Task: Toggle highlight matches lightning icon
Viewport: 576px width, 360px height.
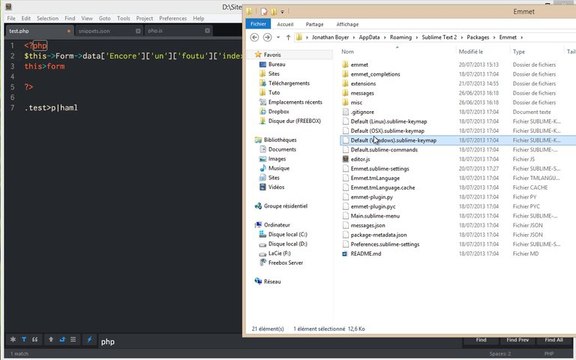Action: click(90, 339)
